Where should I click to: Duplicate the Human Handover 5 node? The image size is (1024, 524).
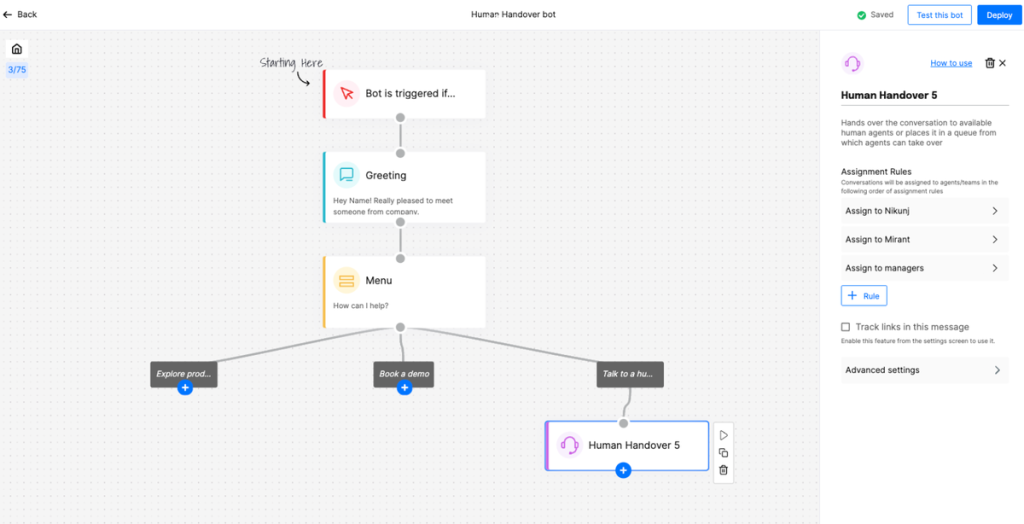pos(723,453)
